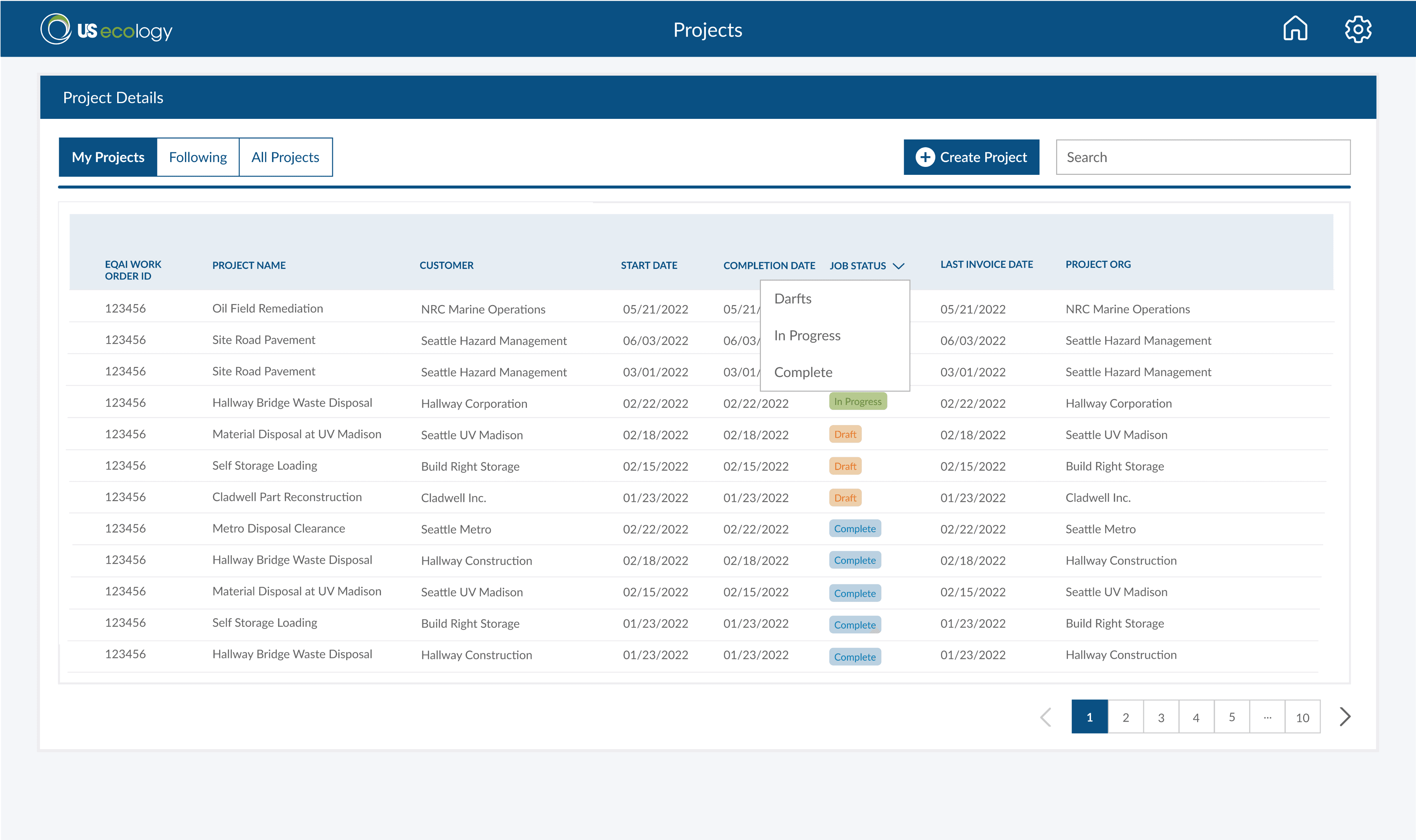Select Darfts from status dropdown
The width and height of the screenshot is (1416, 840).
pos(793,298)
